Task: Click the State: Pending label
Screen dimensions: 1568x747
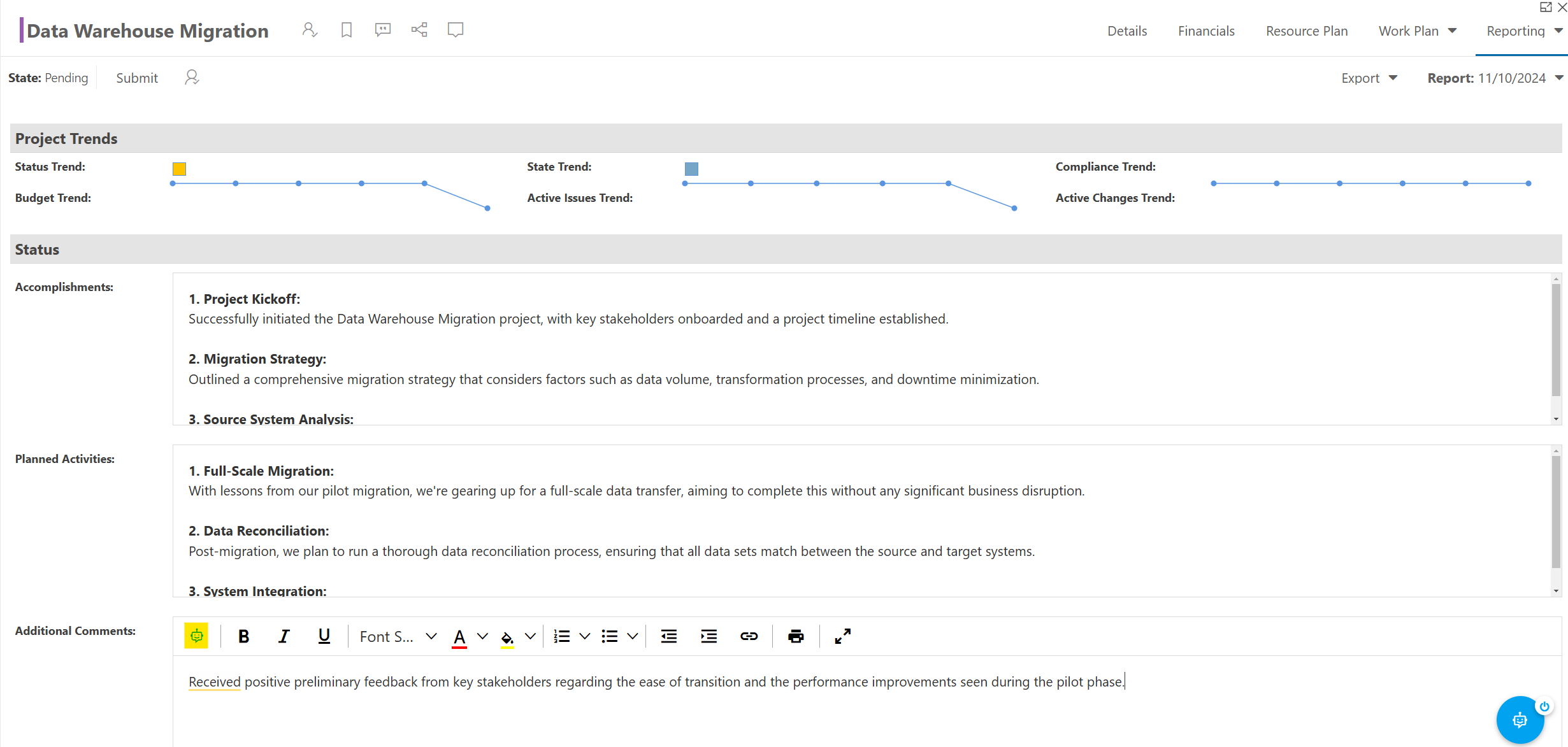Action: [48, 78]
